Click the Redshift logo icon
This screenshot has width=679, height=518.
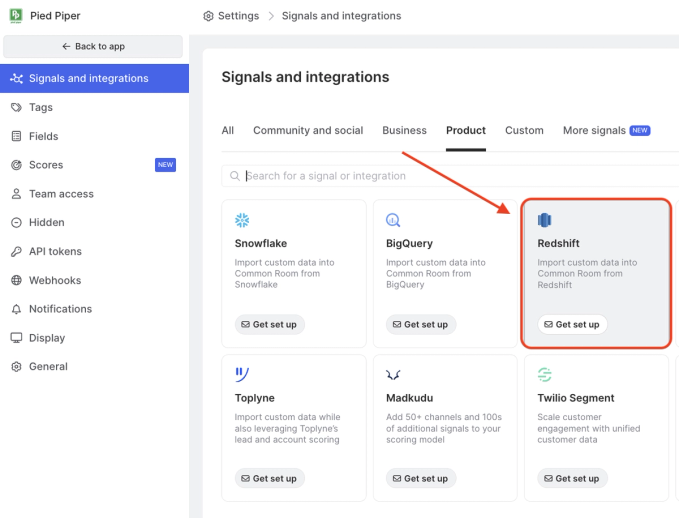point(545,220)
